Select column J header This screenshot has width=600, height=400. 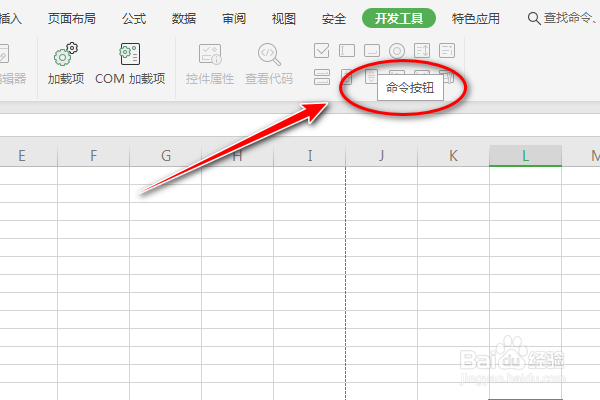point(381,156)
